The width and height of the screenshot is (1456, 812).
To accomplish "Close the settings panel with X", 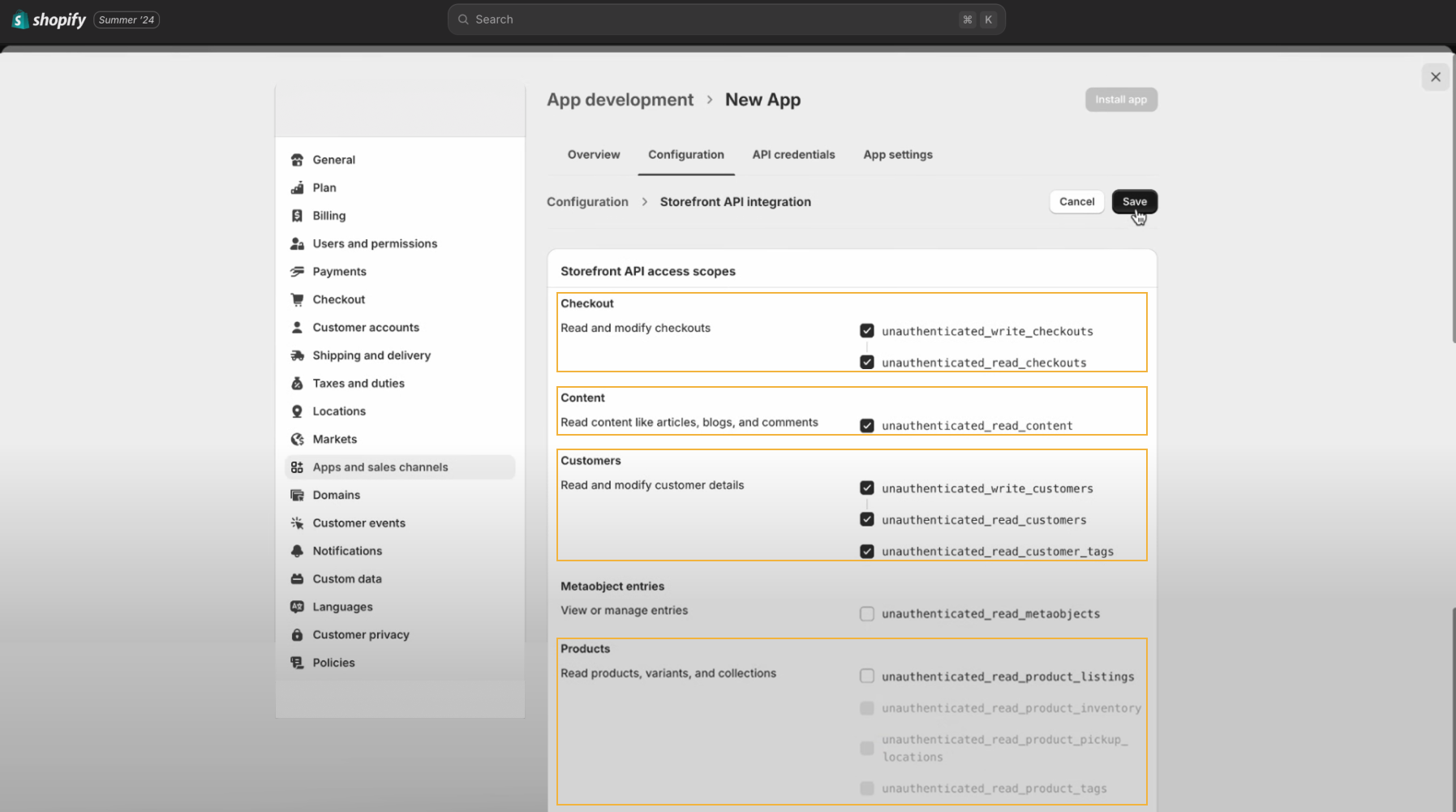I will click(x=1435, y=77).
